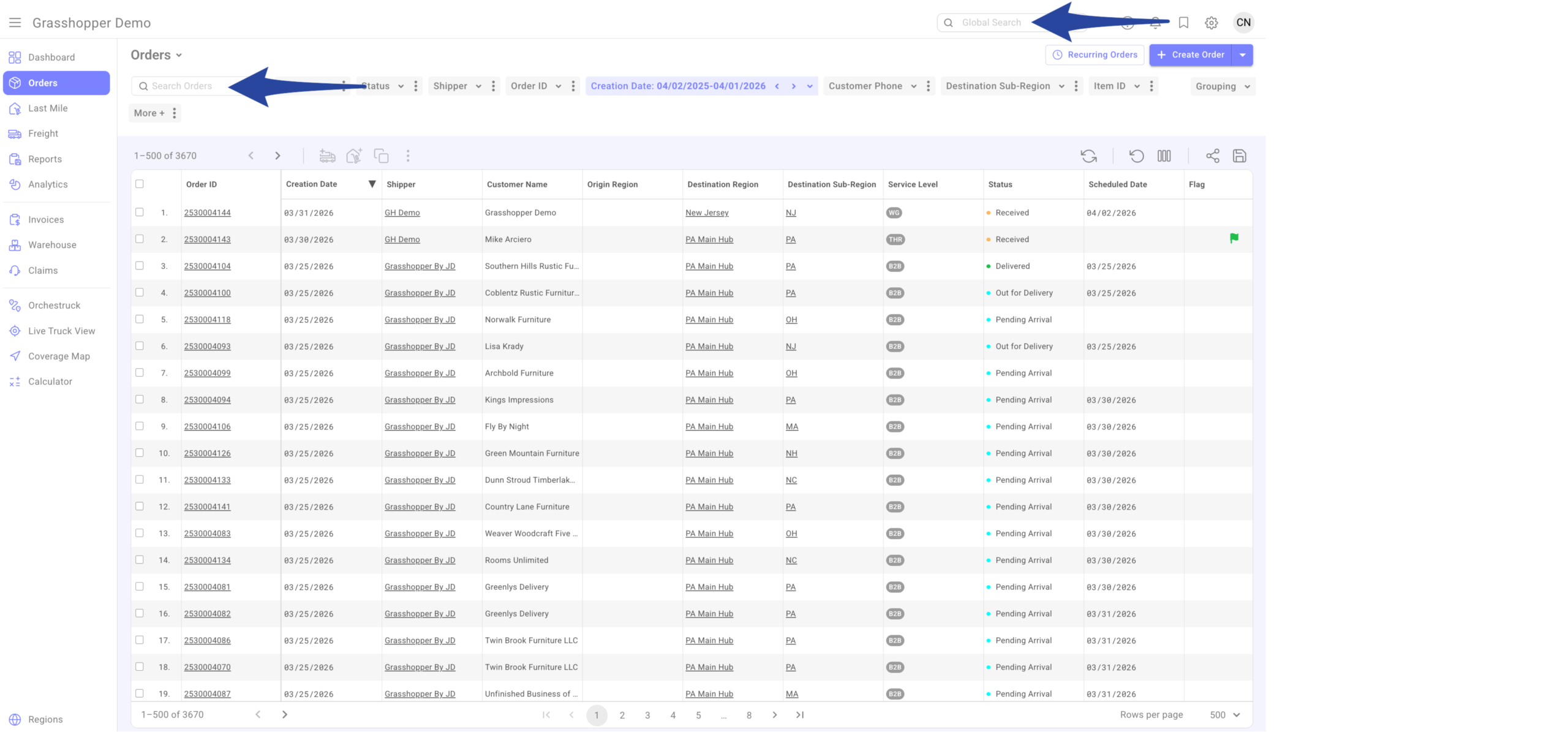Open Last Mile in sidebar

(48, 108)
